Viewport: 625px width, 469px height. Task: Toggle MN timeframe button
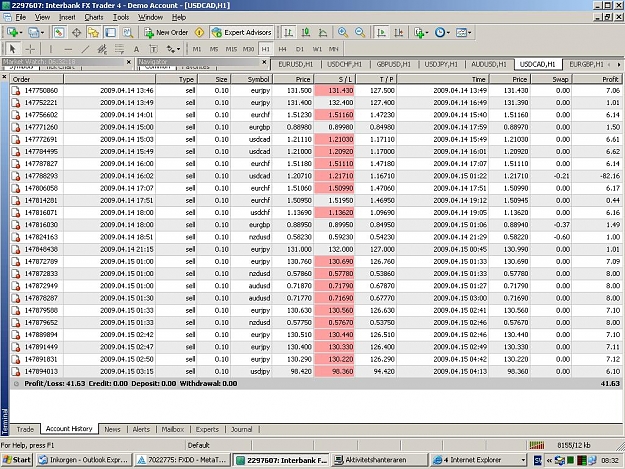[334, 49]
